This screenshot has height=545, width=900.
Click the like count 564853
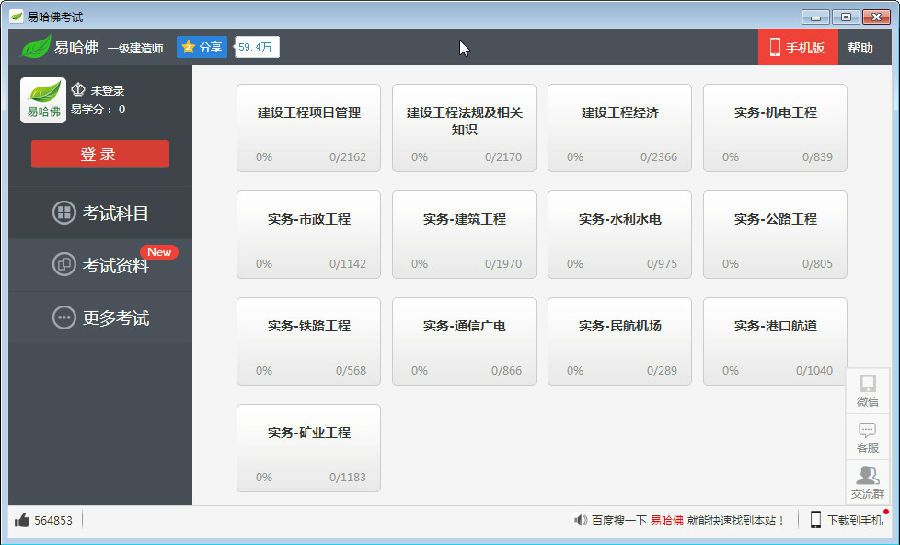(53, 520)
